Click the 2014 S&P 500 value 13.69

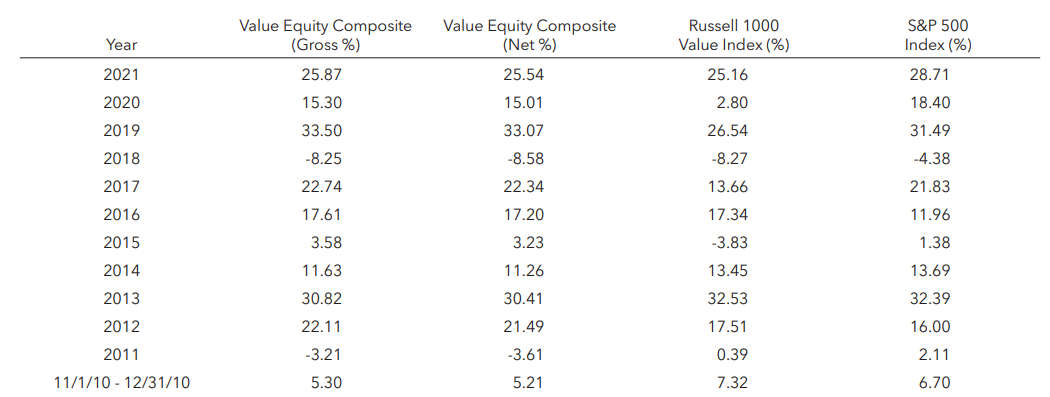931,271
